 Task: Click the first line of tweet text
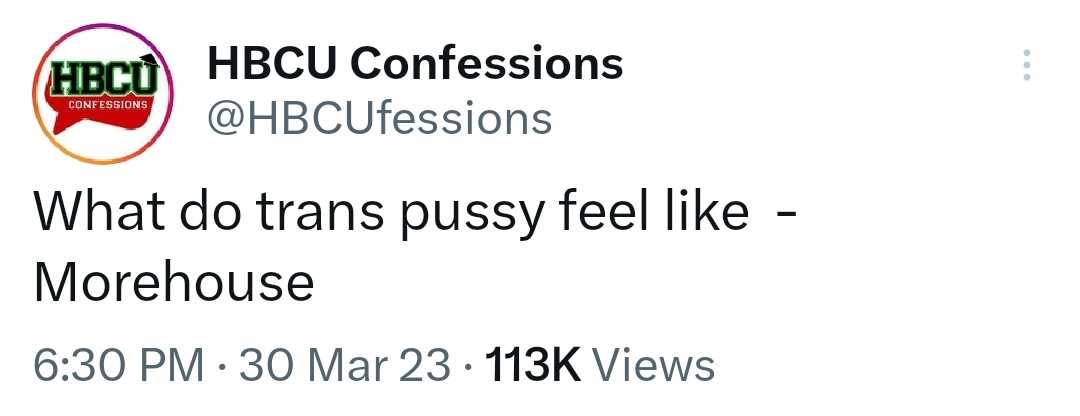pos(400,213)
